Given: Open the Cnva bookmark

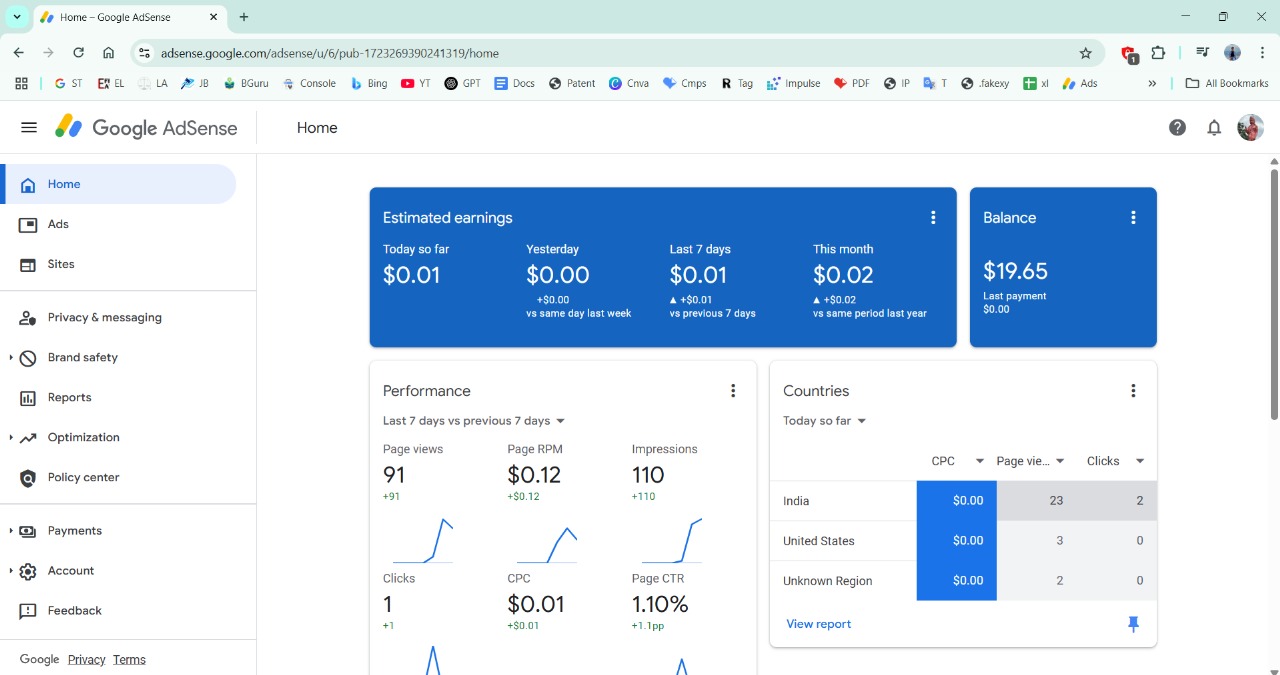Looking at the screenshot, I should 629,84.
